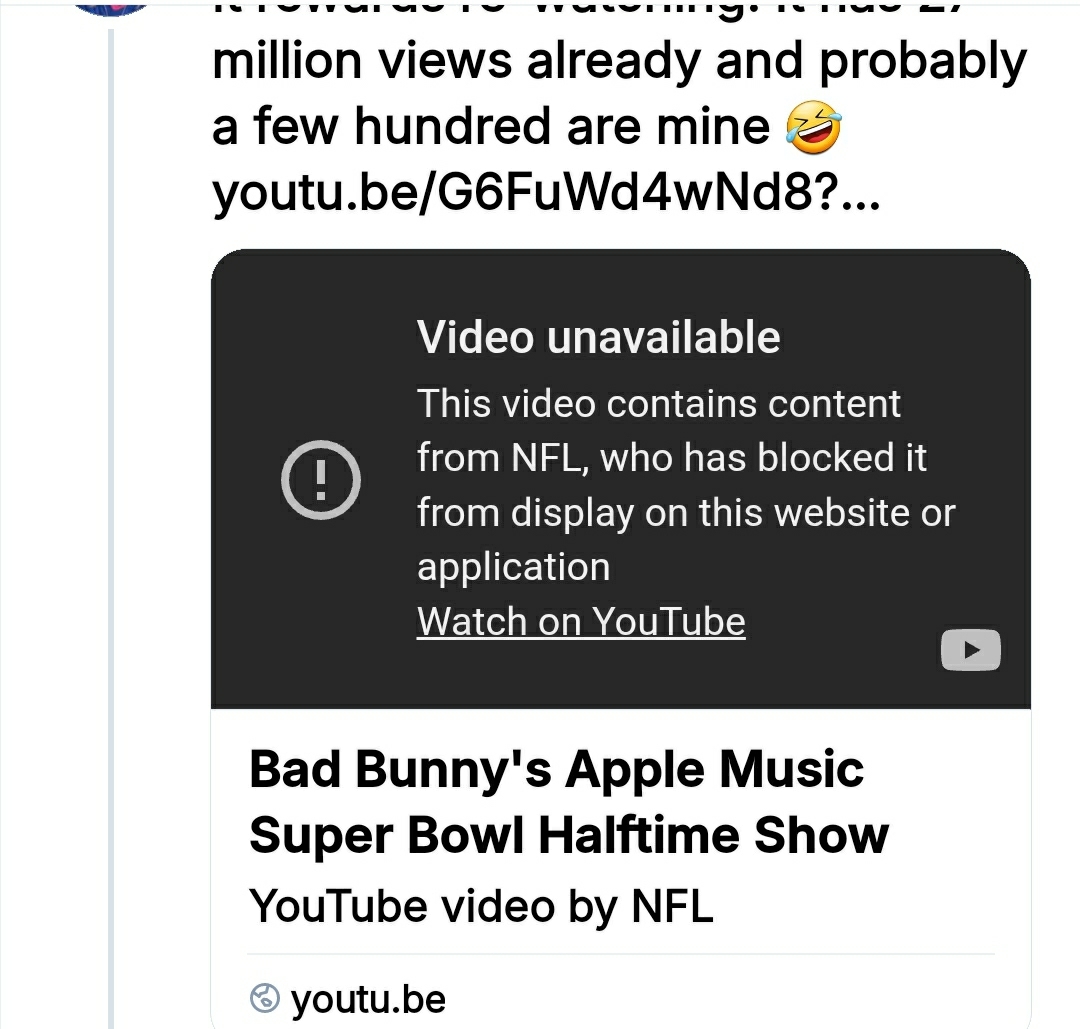The width and height of the screenshot is (1080, 1029).
Task: Click "Super Bowl Halftime Show" title line
Action: (x=568, y=836)
